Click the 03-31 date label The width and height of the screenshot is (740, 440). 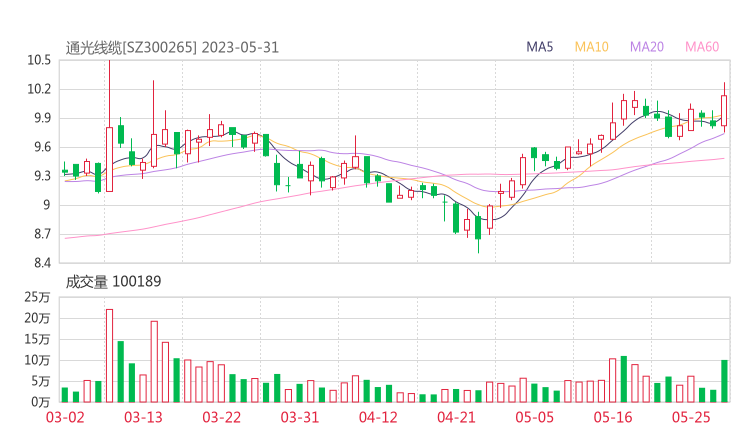tap(300, 418)
